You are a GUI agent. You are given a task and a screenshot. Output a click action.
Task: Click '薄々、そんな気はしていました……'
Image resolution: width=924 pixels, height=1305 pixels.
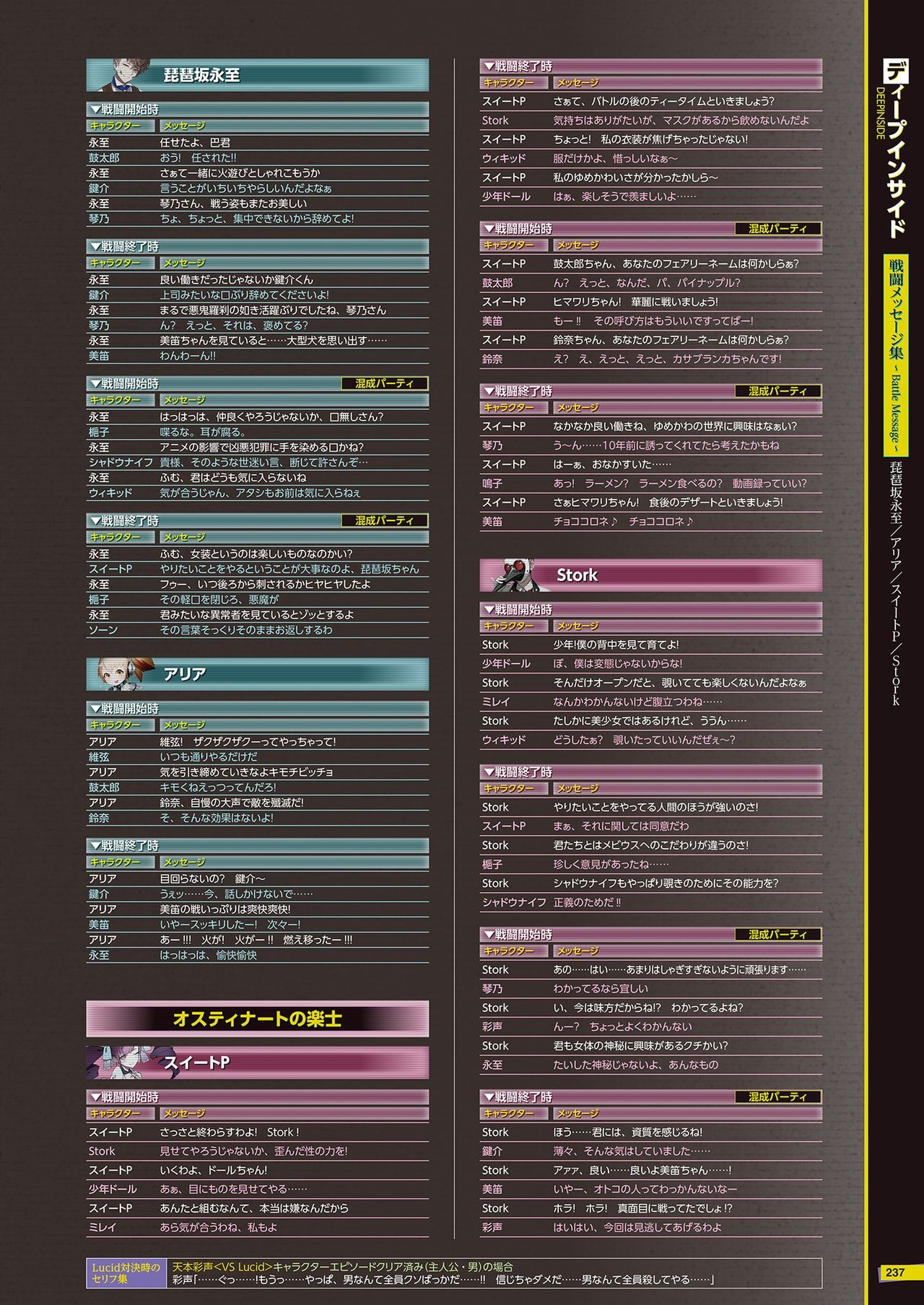pos(632,1151)
